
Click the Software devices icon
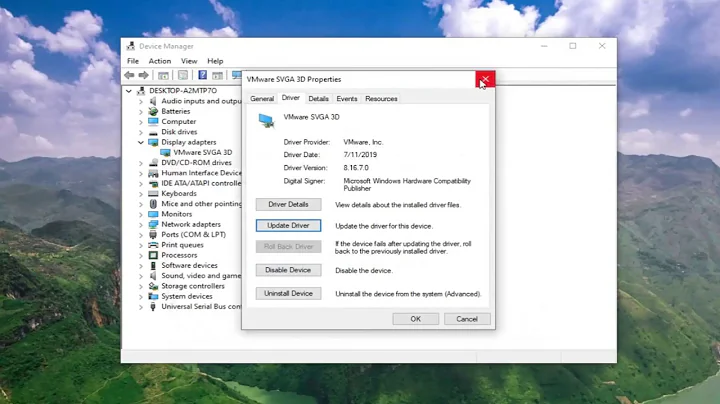(x=153, y=265)
